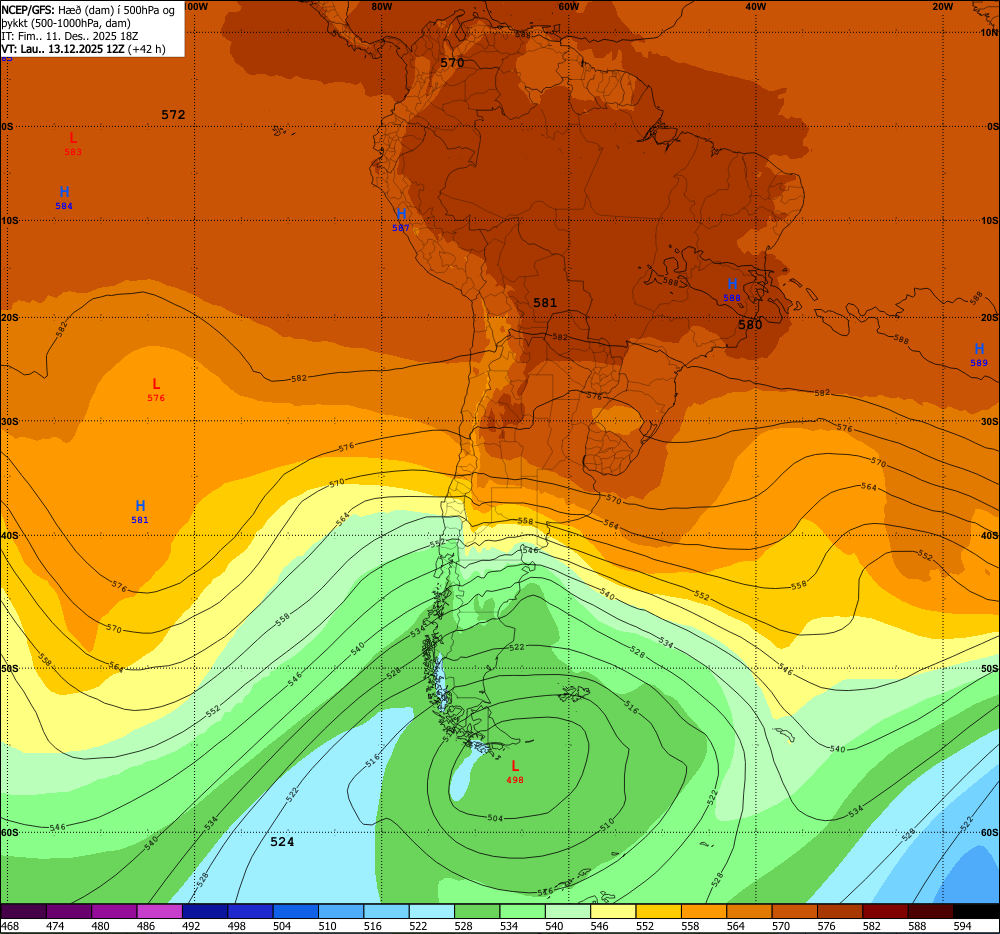The height and width of the screenshot is (934, 1000).
Task: Choose the pale green 540–546 legend swatch
Action: point(568,911)
